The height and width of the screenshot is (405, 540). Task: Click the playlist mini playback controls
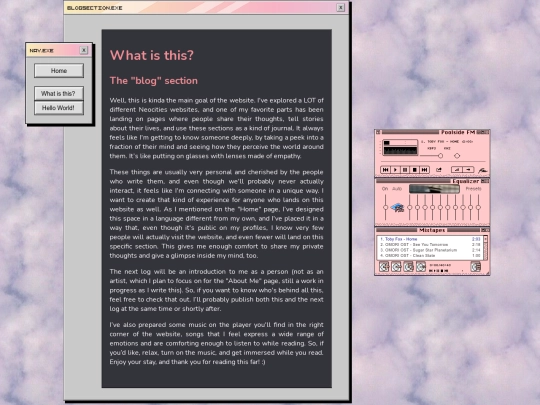438,271
